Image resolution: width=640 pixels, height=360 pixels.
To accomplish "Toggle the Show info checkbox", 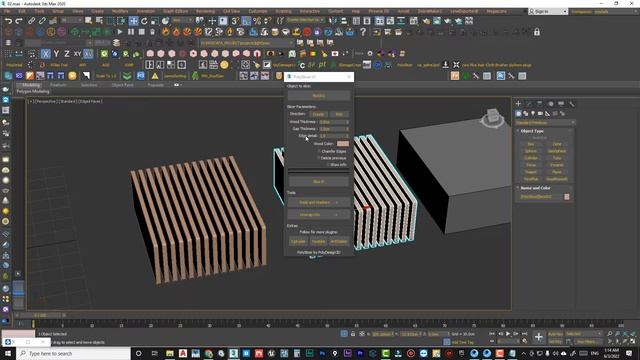I will 328,164.
